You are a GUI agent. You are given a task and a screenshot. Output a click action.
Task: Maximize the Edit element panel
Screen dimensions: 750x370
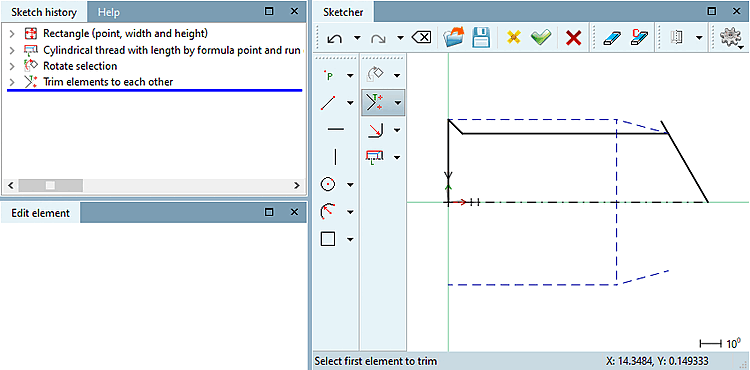tap(269, 211)
